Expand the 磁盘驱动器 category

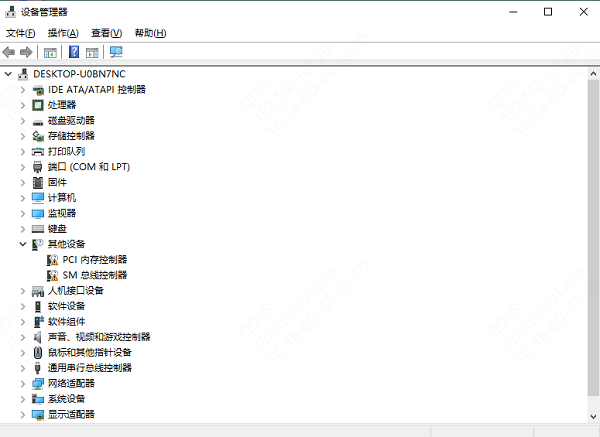click(x=23, y=120)
